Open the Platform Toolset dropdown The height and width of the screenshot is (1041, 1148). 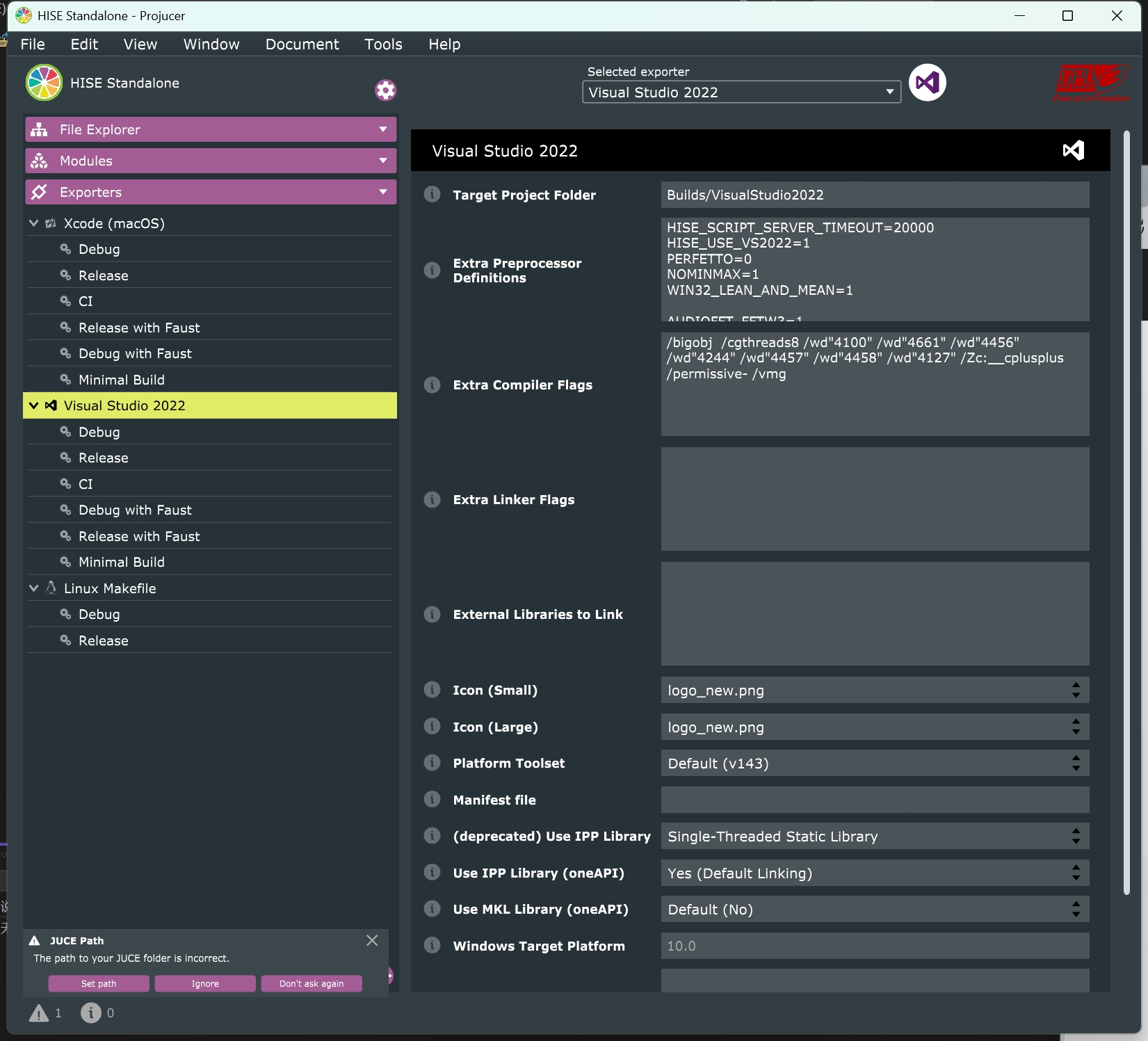pyautogui.click(x=875, y=763)
